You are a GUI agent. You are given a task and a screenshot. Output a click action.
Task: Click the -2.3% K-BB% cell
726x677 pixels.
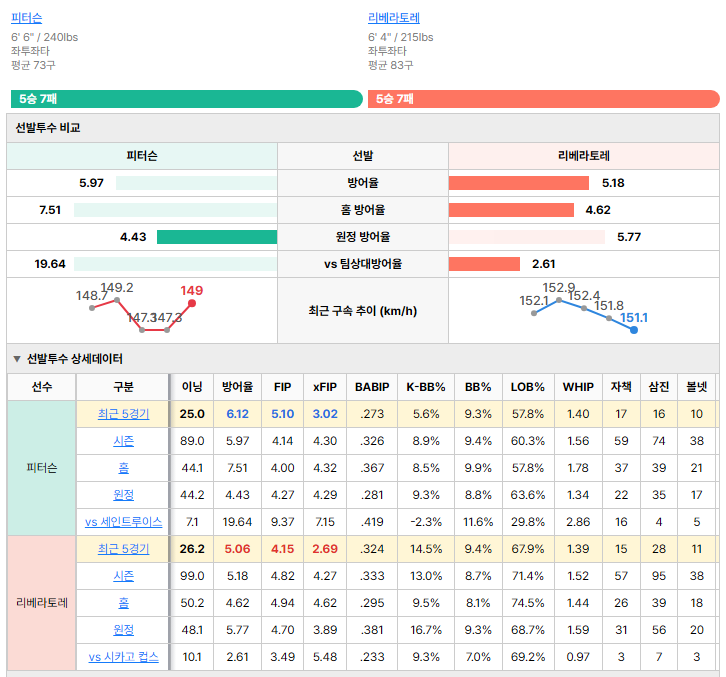[426, 522]
